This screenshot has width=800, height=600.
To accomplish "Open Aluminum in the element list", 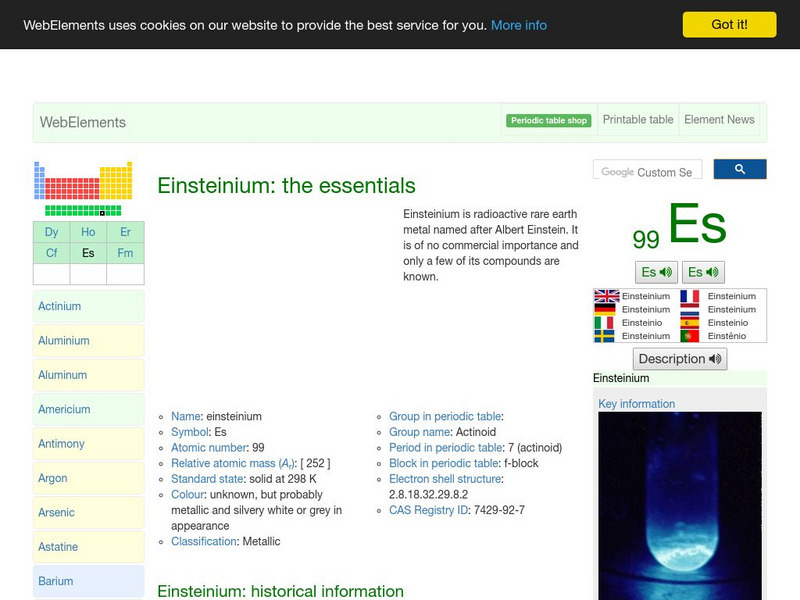I will tap(89, 375).
